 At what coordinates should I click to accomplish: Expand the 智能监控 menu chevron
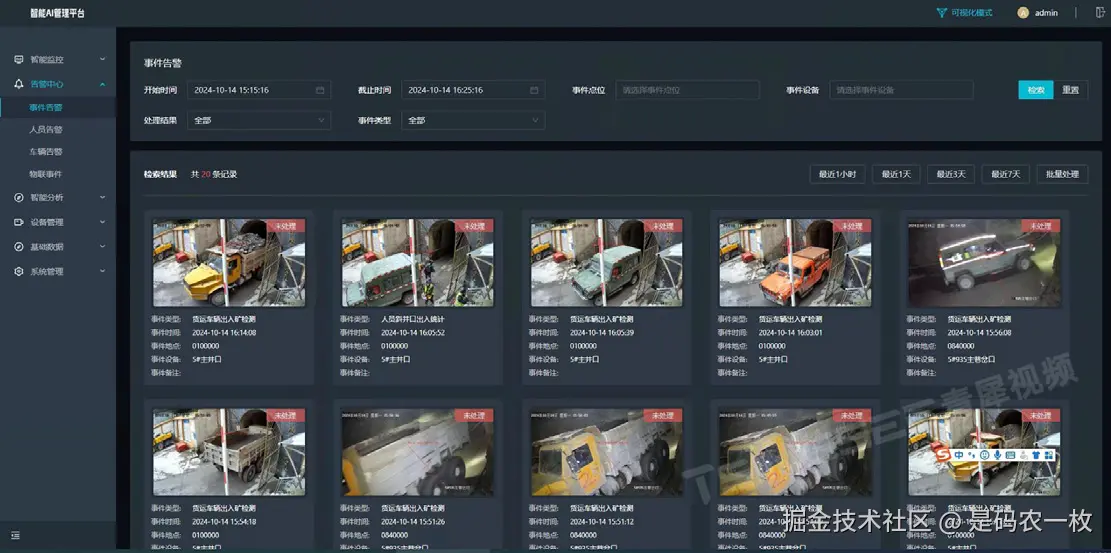pos(103,60)
